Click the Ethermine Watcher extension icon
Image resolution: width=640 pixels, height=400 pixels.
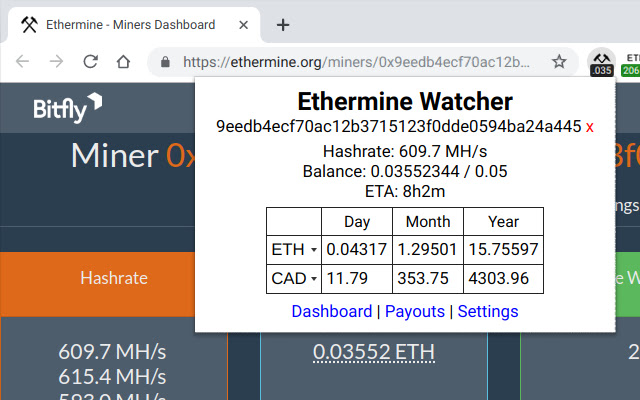602,62
